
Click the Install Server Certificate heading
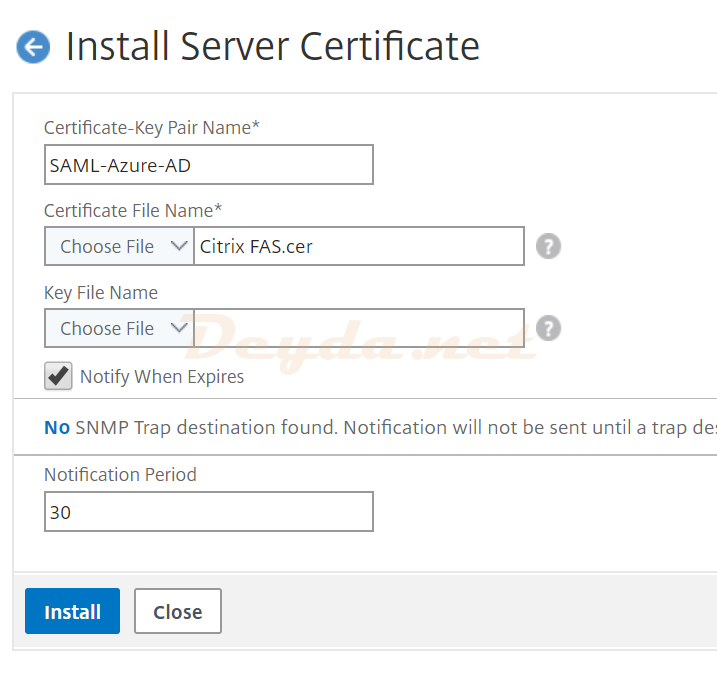pos(272,46)
